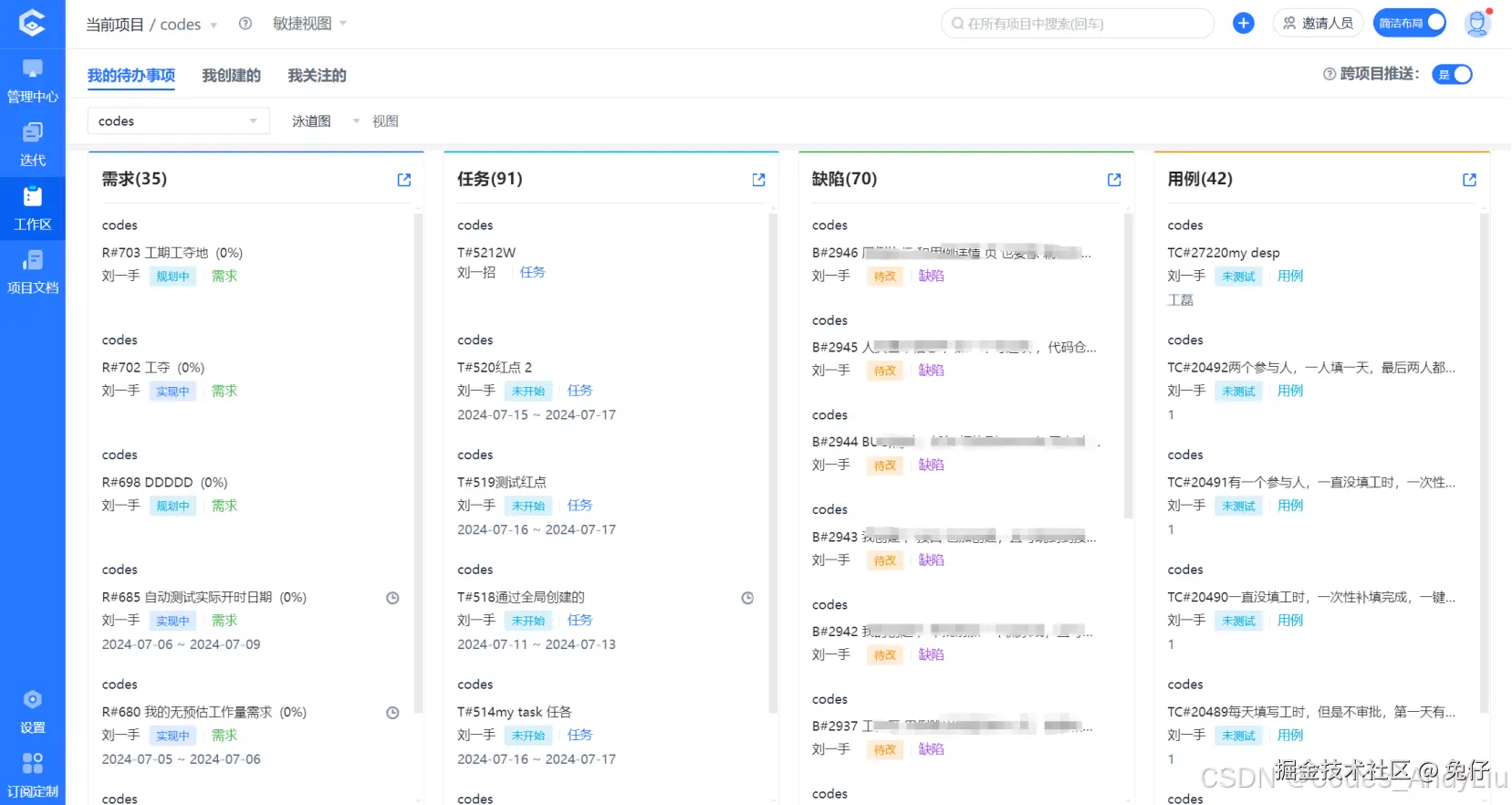Open the 敏捷视图 dropdown
This screenshot has height=805, width=1512.
(309, 24)
